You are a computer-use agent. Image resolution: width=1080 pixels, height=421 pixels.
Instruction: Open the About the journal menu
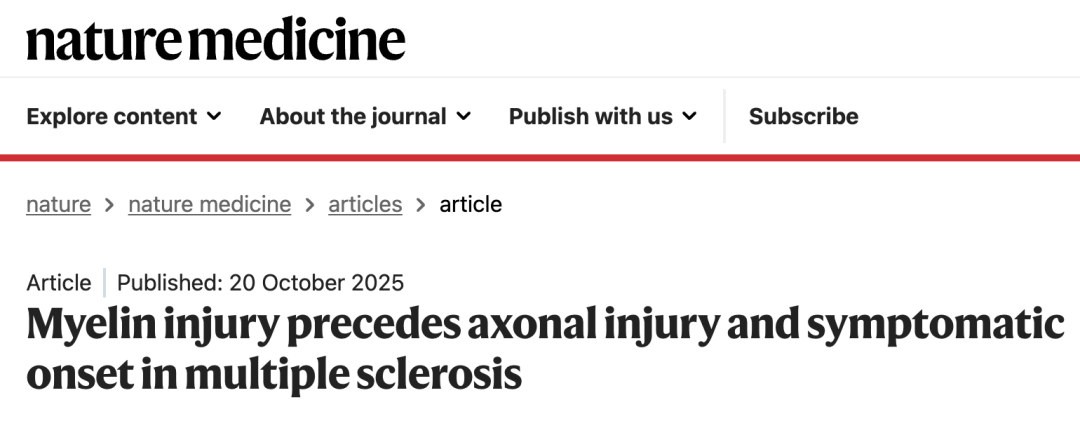(352, 116)
